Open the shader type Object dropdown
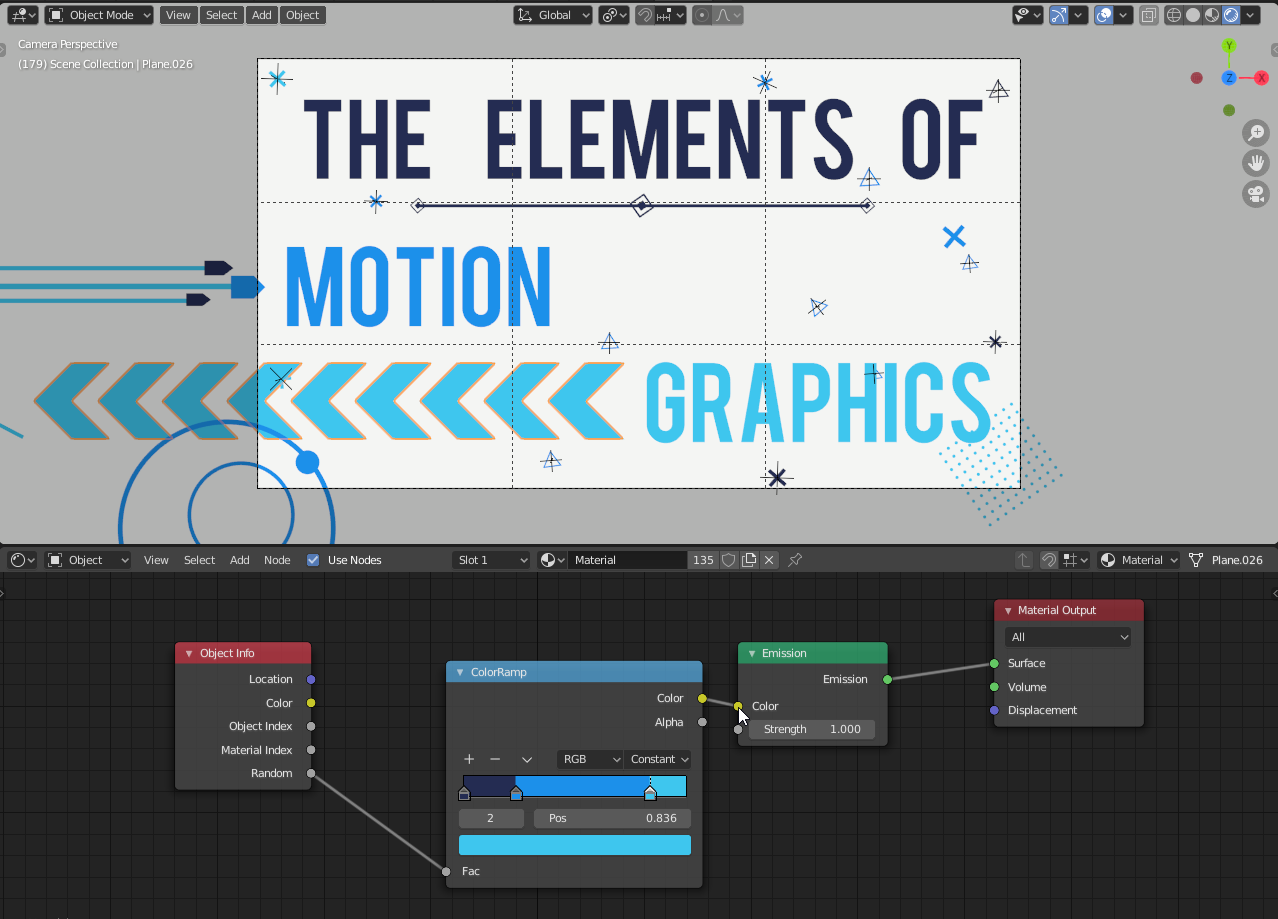The width and height of the screenshot is (1278, 919). point(88,560)
